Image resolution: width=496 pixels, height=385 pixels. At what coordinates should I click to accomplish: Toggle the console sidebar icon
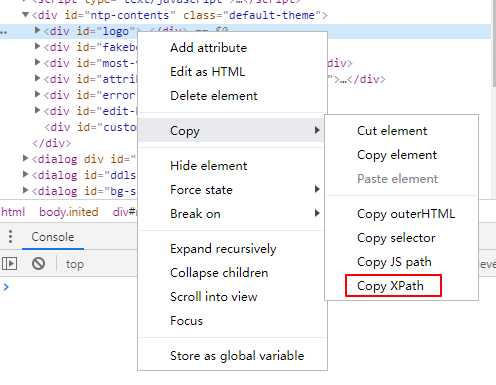(9, 264)
